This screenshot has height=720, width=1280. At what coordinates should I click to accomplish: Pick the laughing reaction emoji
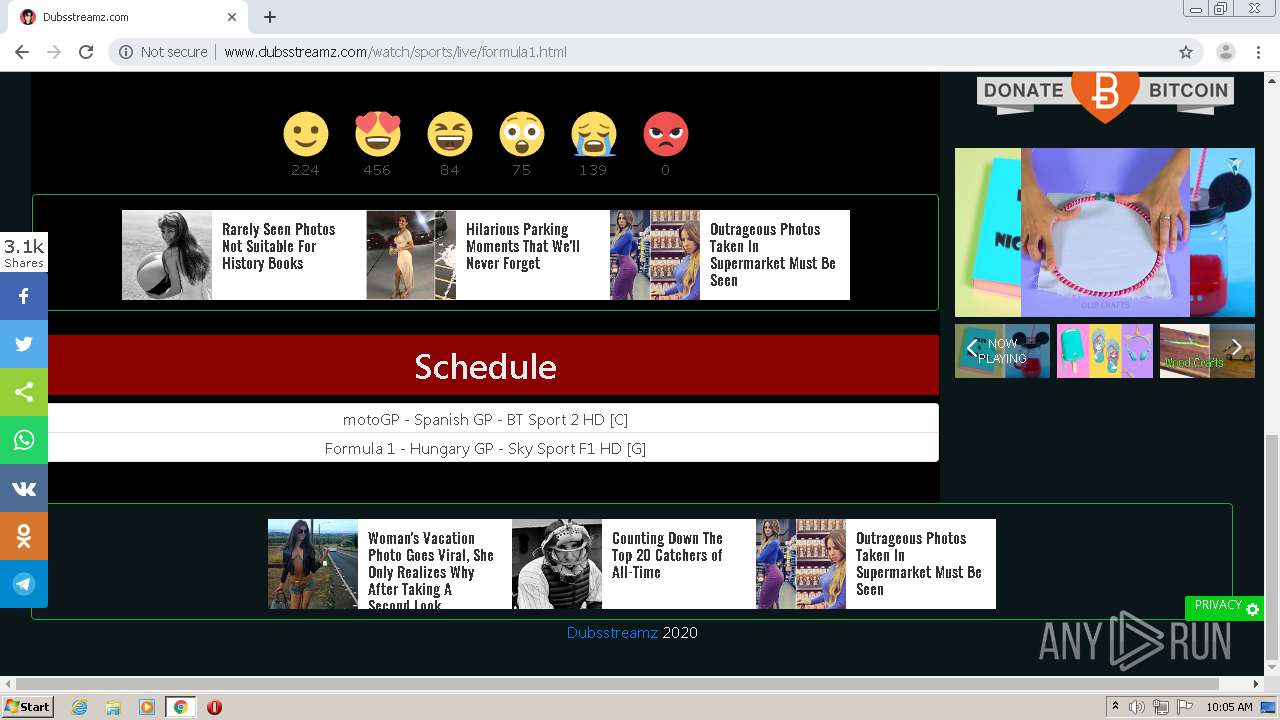(449, 134)
